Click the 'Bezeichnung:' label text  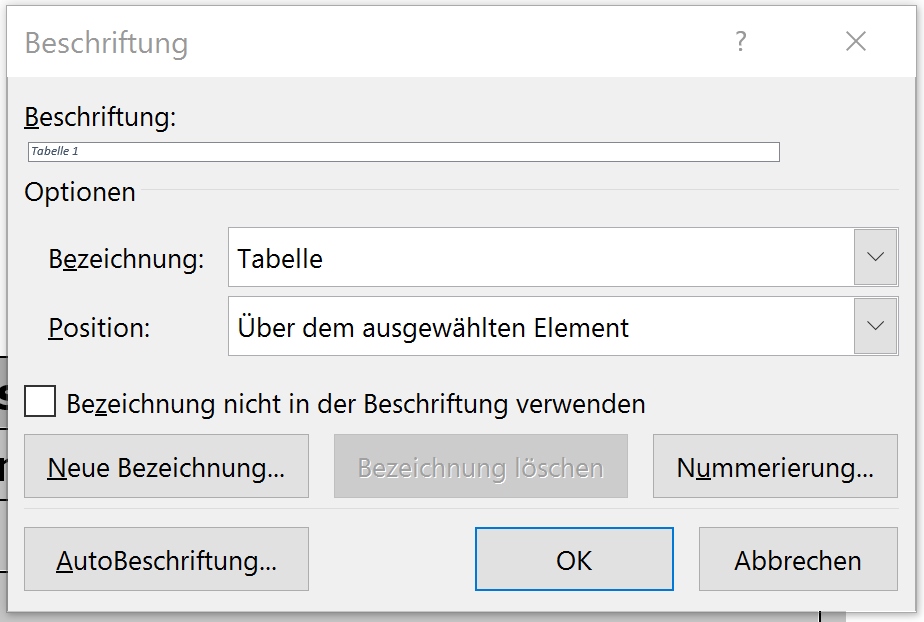(x=126, y=259)
